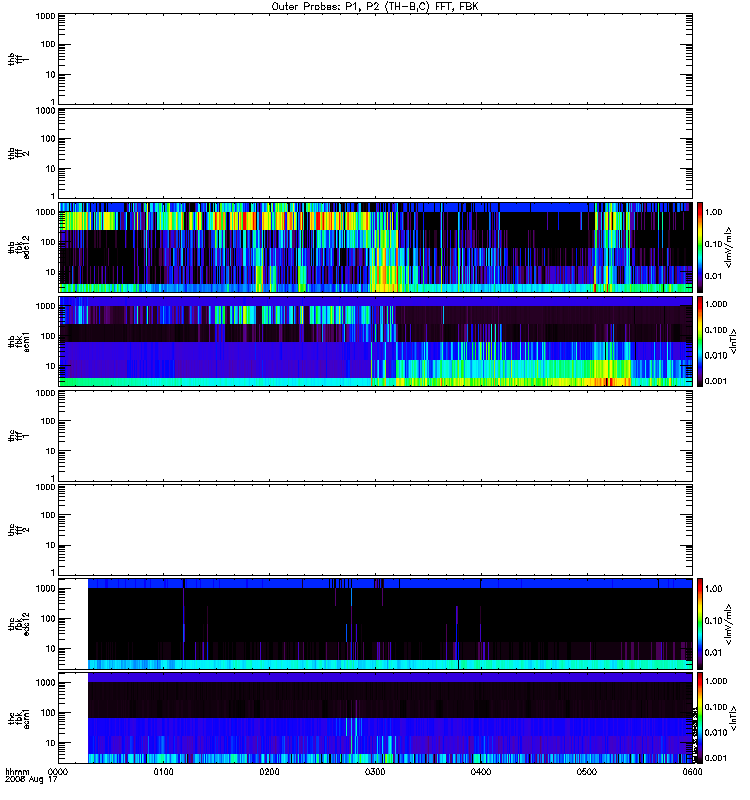Click the "thb fbk scm1" panel axis label
The image size is (750, 800).
coord(18,341)
